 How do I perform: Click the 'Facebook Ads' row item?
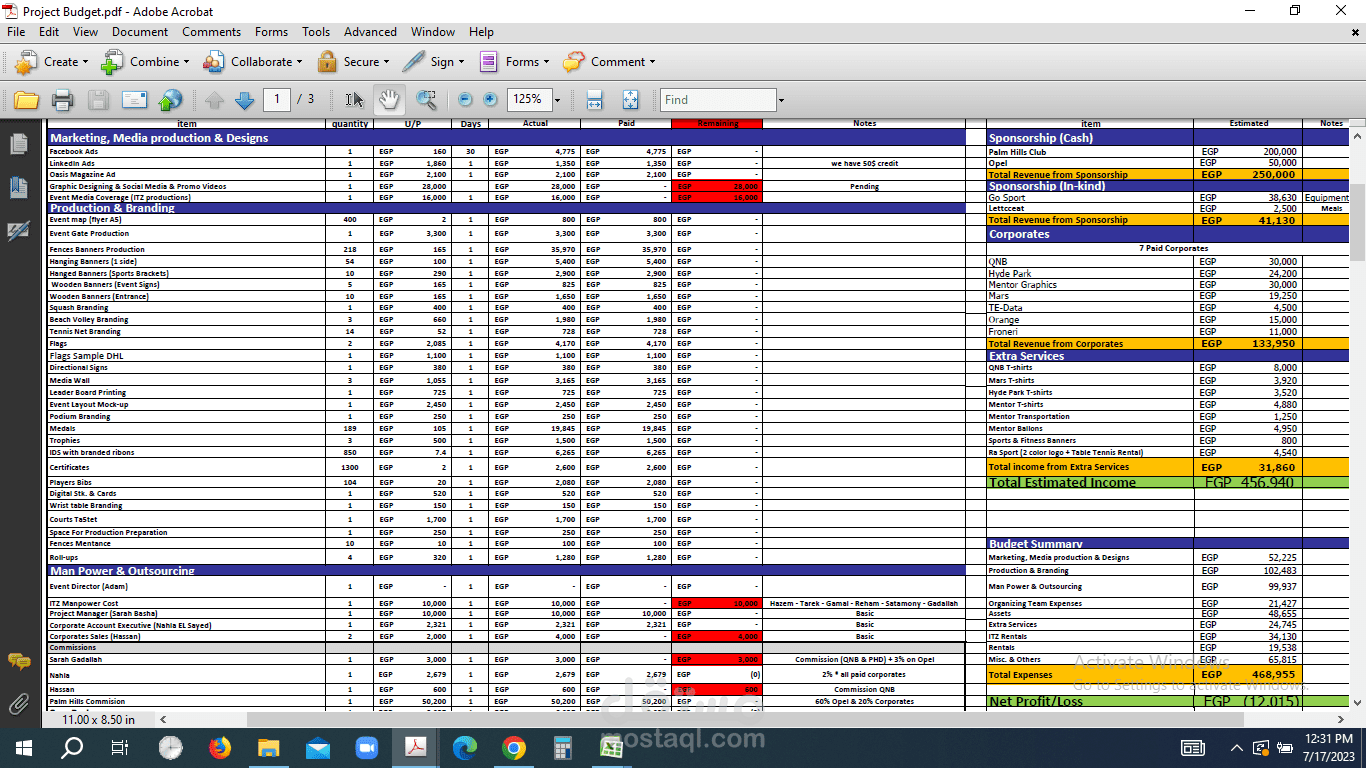74,152
